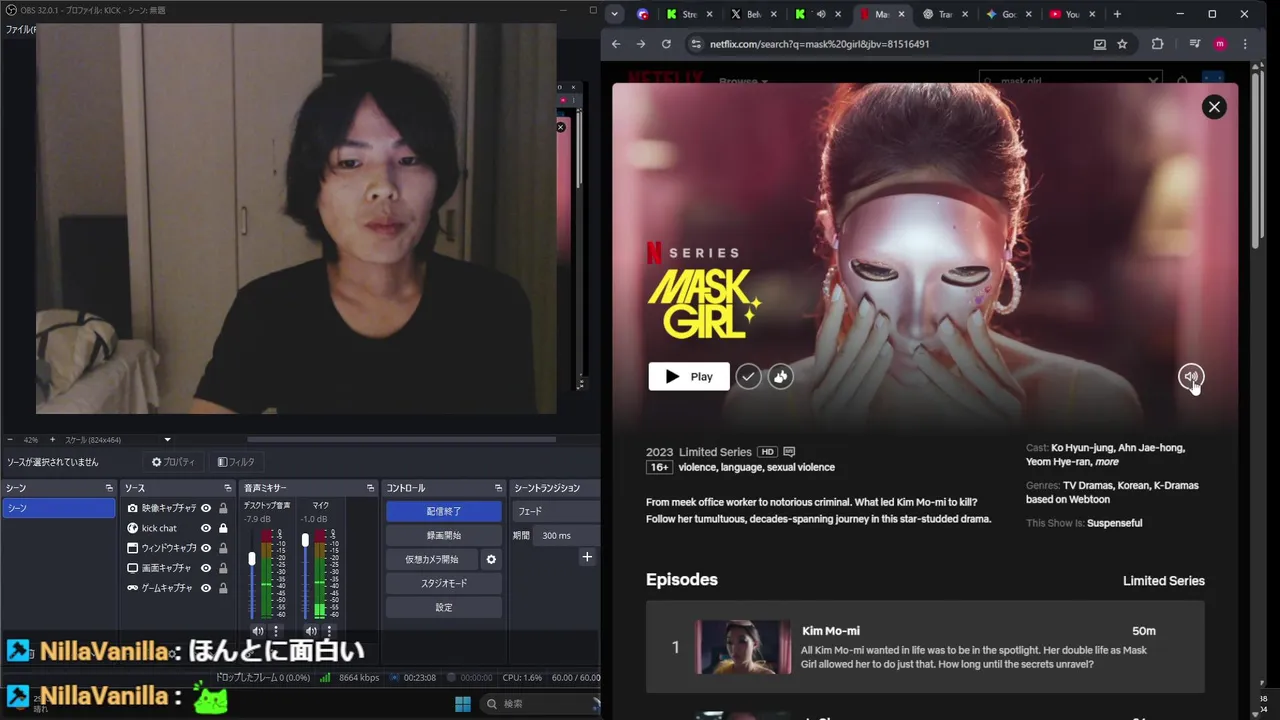Open OBS 設定 settings button
Viewport: 1280px width, 720px height.
(444, 607)
